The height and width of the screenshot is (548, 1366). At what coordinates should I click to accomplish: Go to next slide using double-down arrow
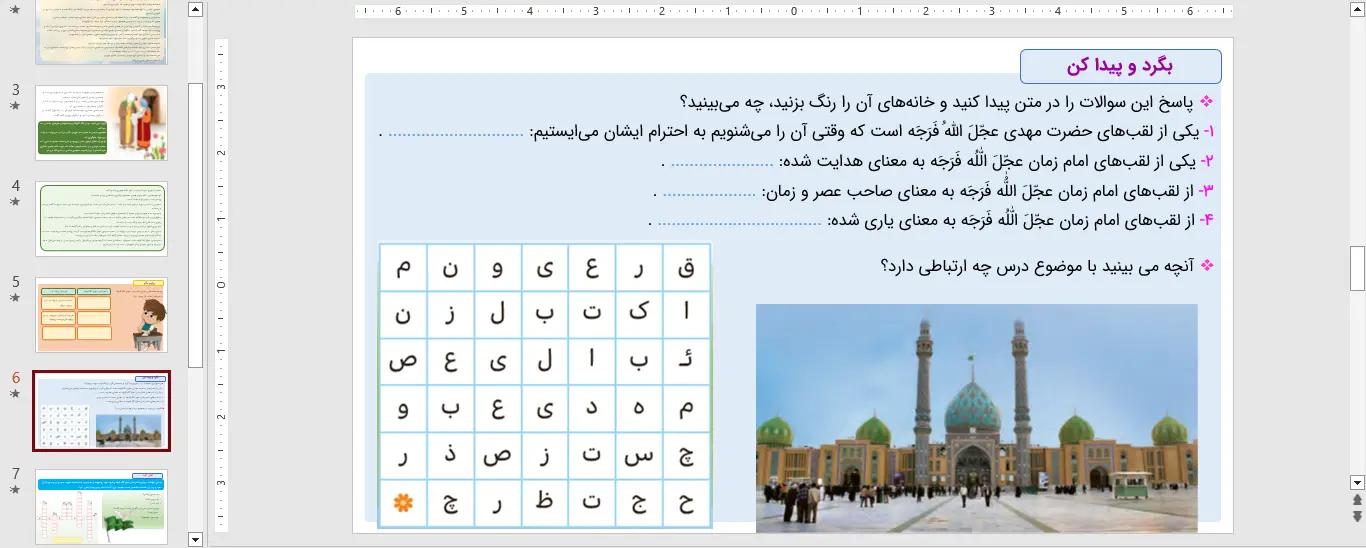click(x=1357, y=516)
